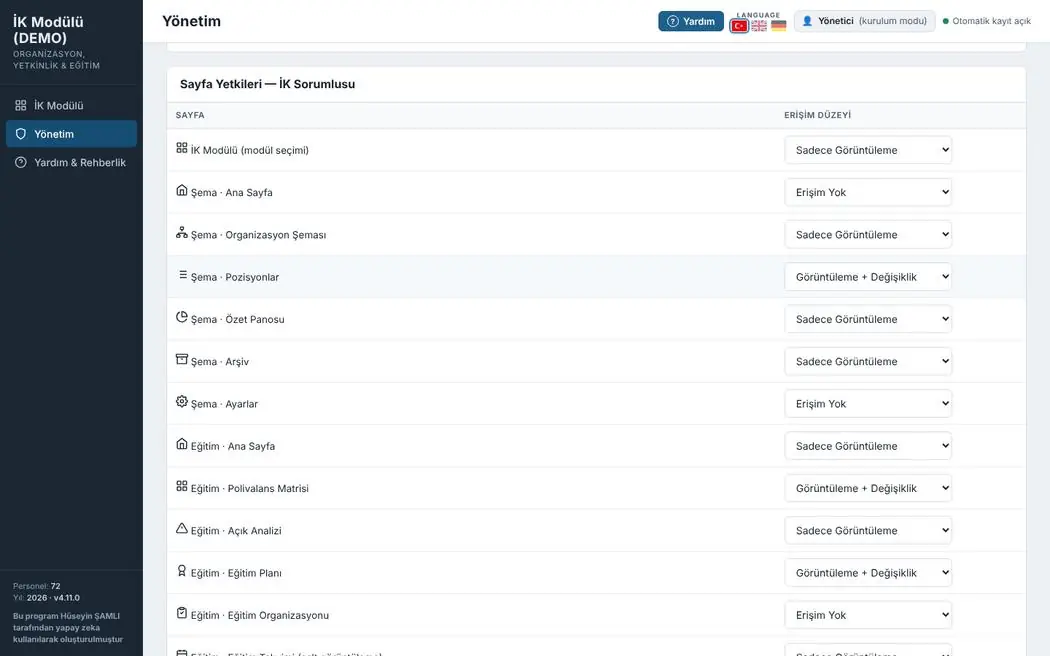Open access dropdown for Şema · Ana Sayfa
1050x656 pixels.
pos(868,192)
